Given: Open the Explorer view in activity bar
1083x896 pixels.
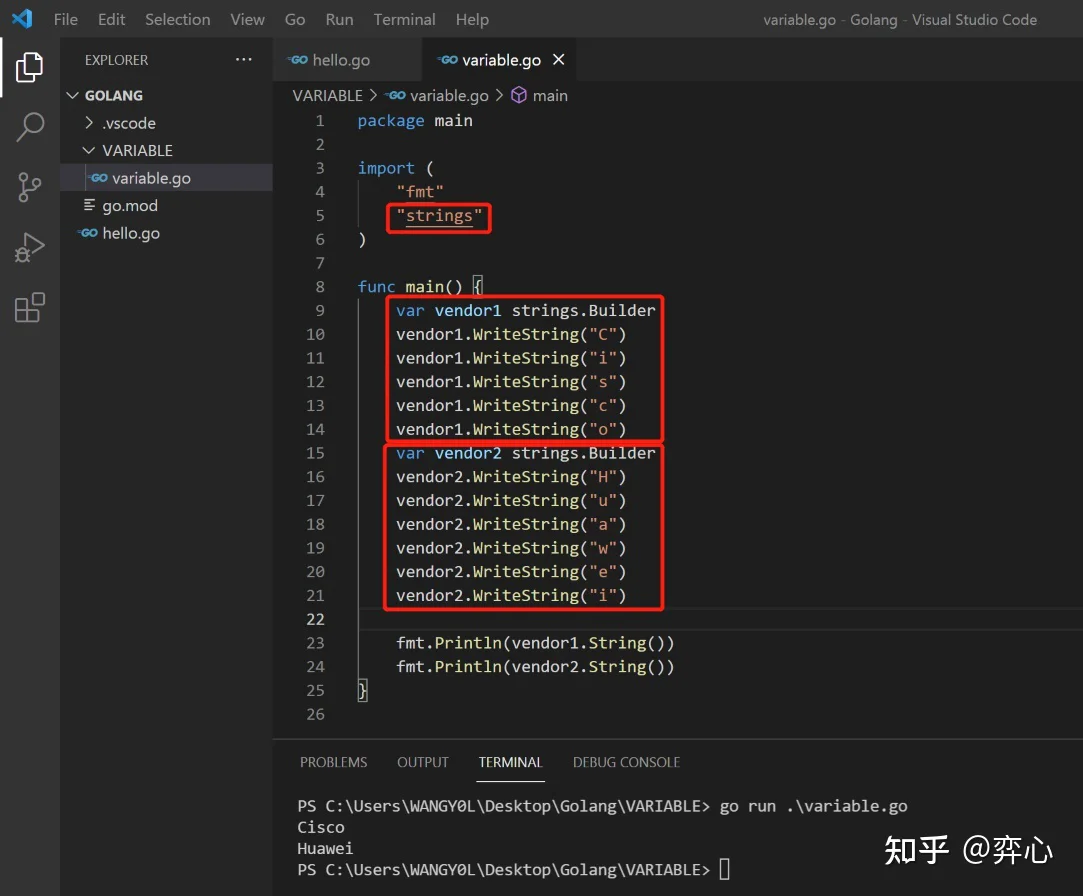Looking at the screenshot, I should point(29,67).
